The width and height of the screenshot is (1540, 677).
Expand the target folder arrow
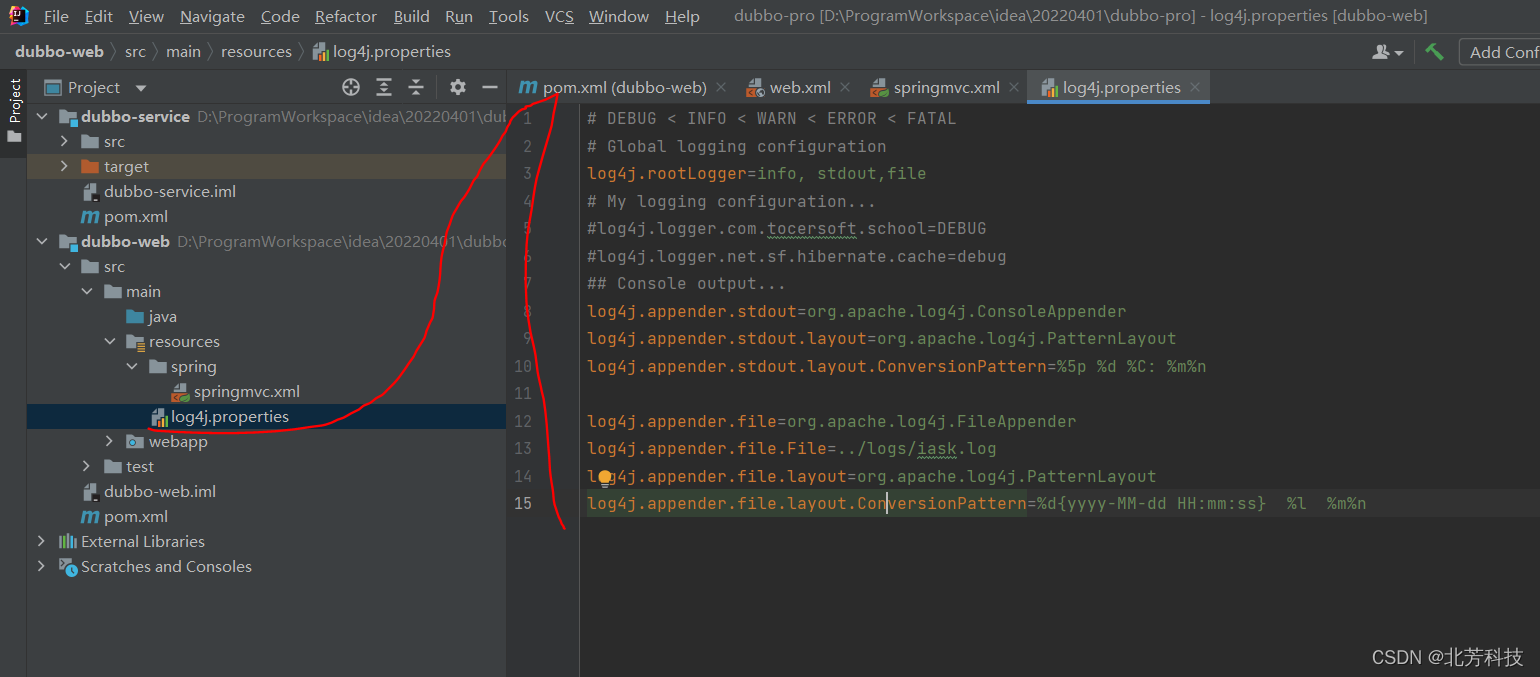pyautogui.click(x=64, y=166)
